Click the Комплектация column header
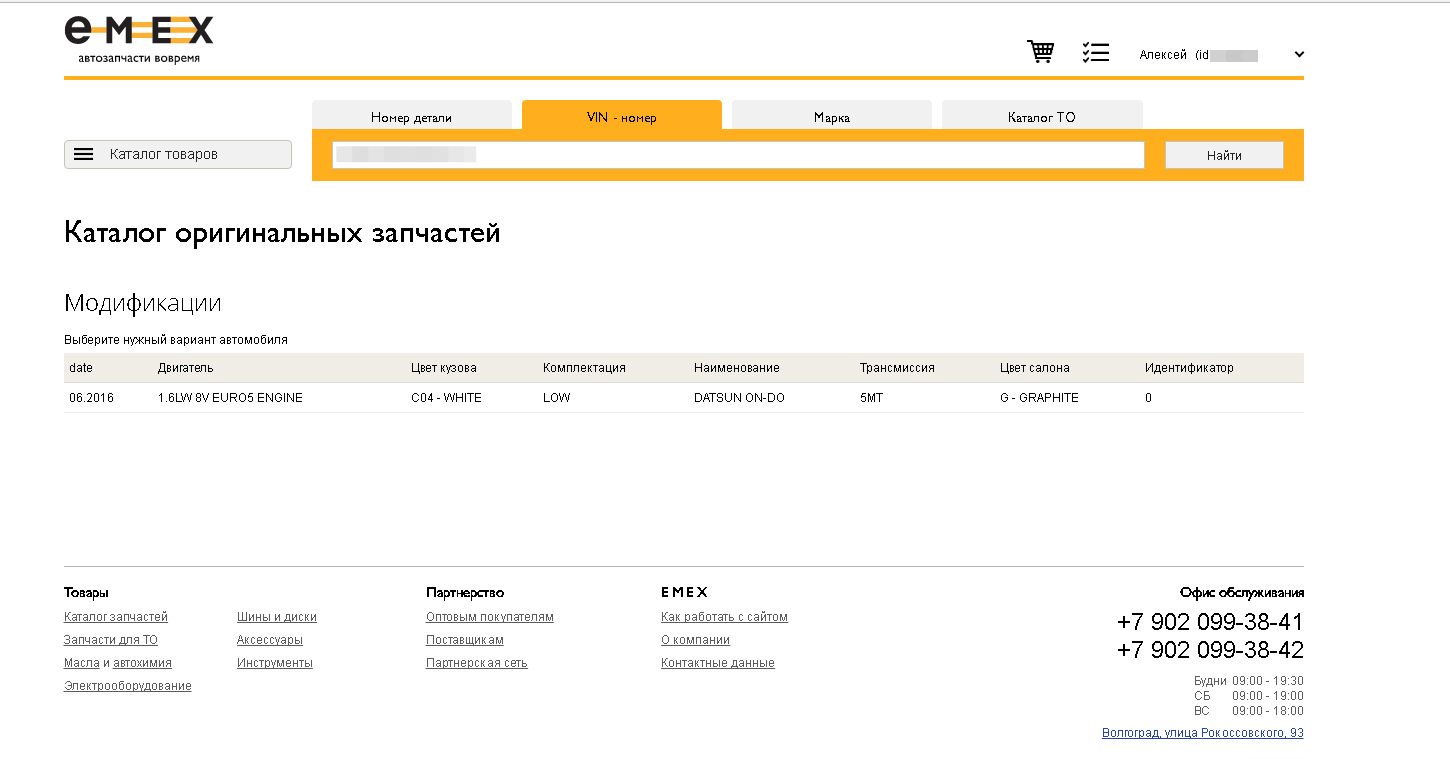 point(584,368)
